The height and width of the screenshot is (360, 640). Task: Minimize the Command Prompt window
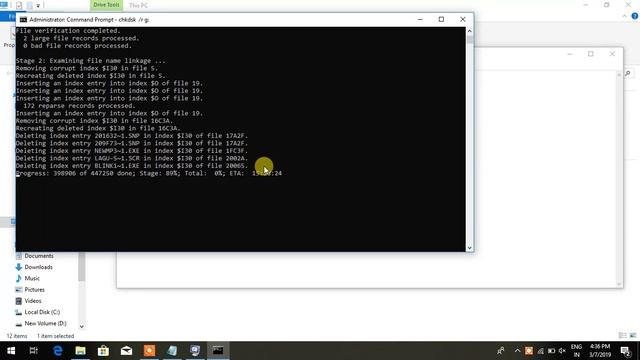420,19
